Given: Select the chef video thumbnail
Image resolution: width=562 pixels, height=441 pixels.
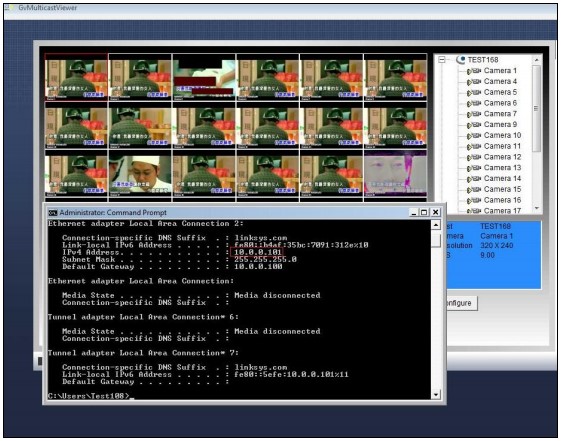Looking at the screenshot, I should (140, 174).
